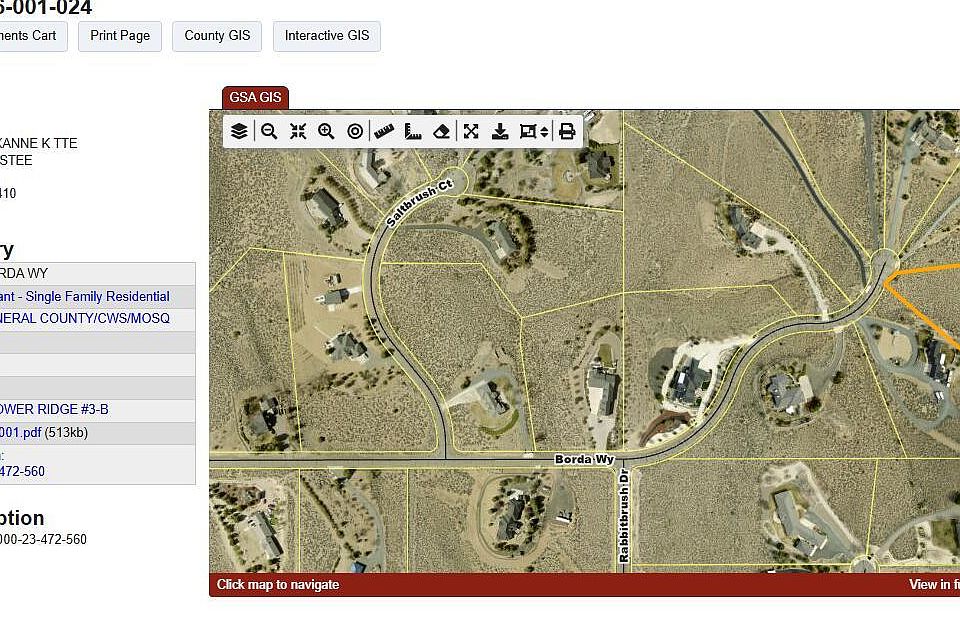Click the target center icon
Viewport: 960px width, 637px height.
point(355,131)
